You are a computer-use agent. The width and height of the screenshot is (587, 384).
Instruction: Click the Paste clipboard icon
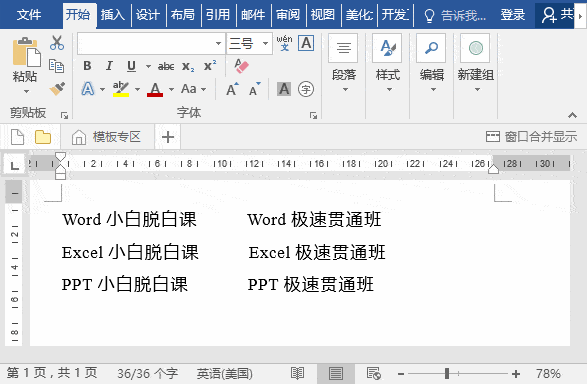tap(26, 52)
